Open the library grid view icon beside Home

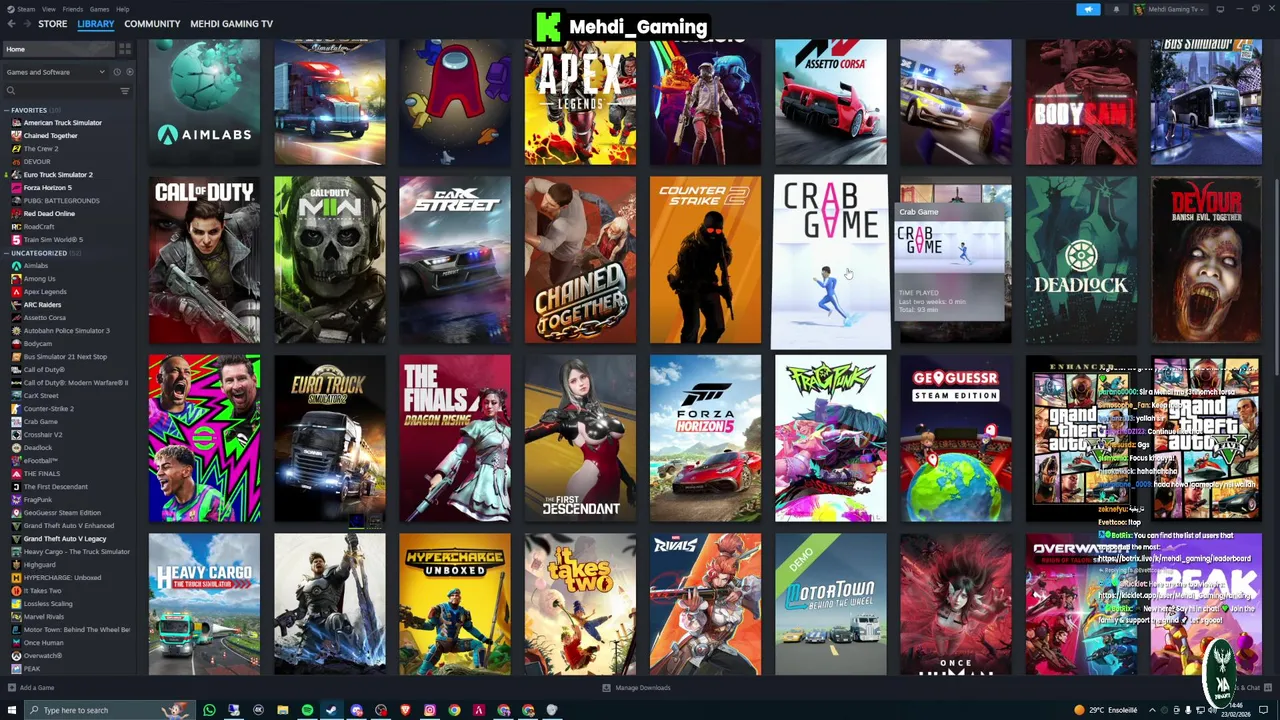[125, 49]
